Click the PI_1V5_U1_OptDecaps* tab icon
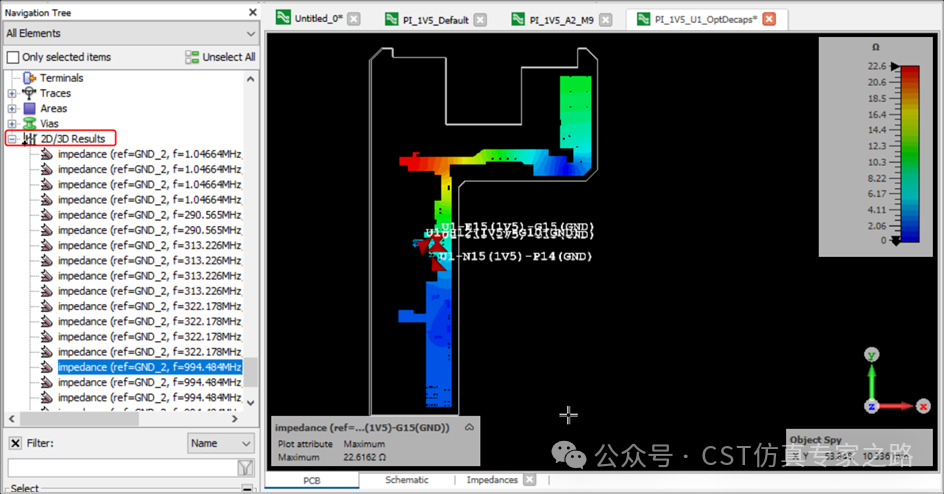 [643, 19]
